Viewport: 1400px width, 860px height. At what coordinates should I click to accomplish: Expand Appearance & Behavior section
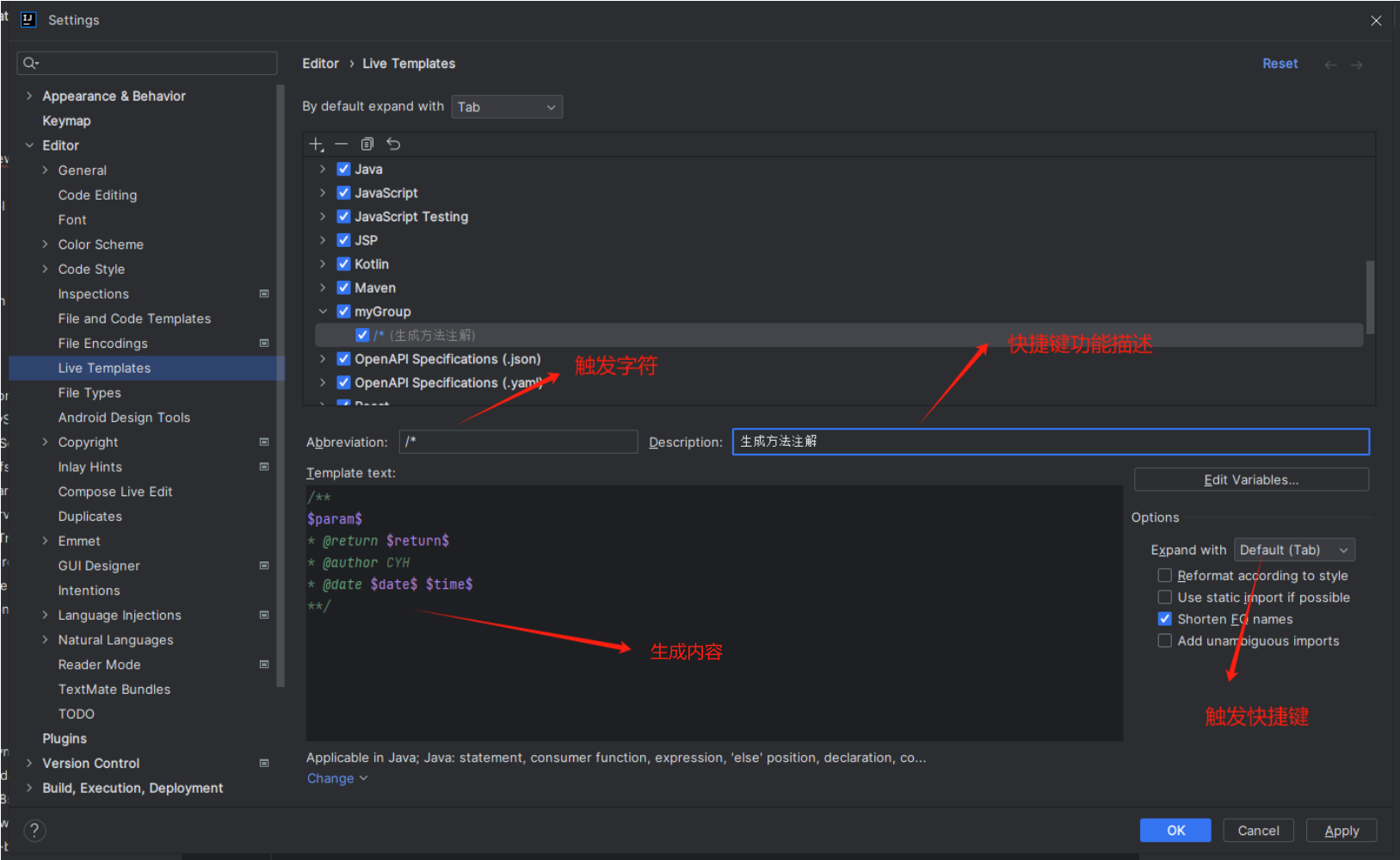click(29, 96)
